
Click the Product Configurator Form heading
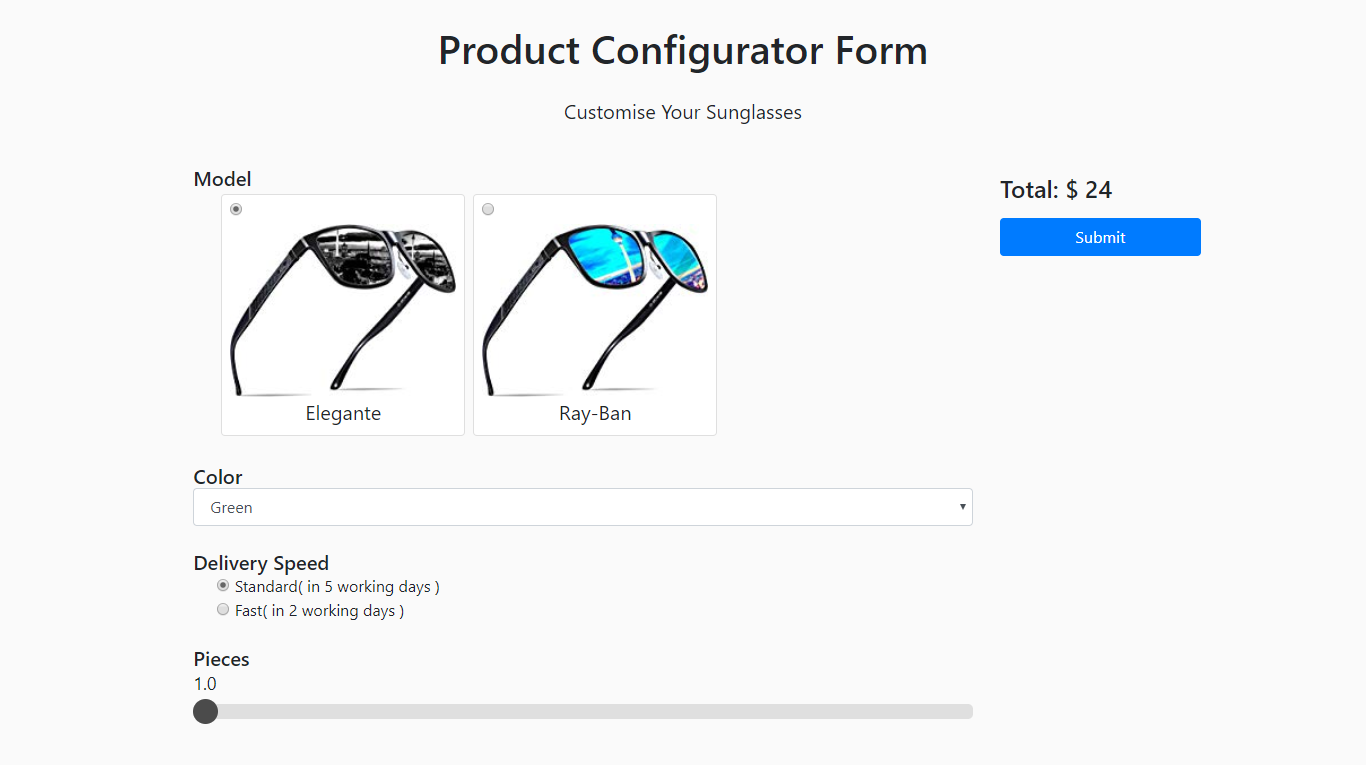click(x=683, y=50)
